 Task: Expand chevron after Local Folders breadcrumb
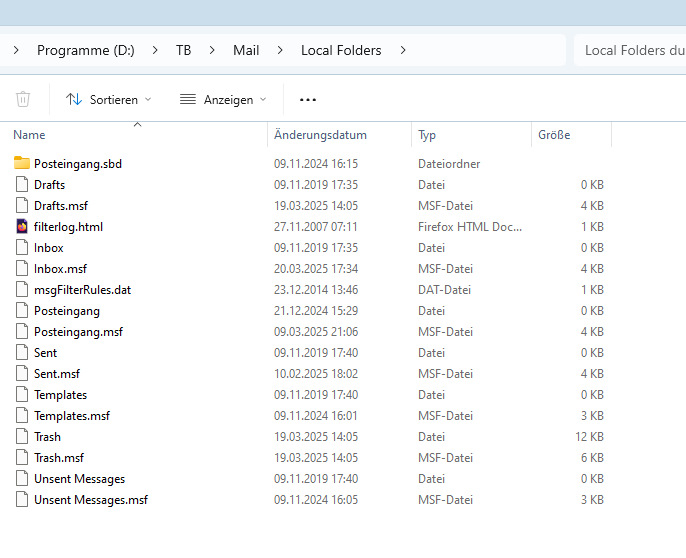pyautogui.click(x=403, y=50)
